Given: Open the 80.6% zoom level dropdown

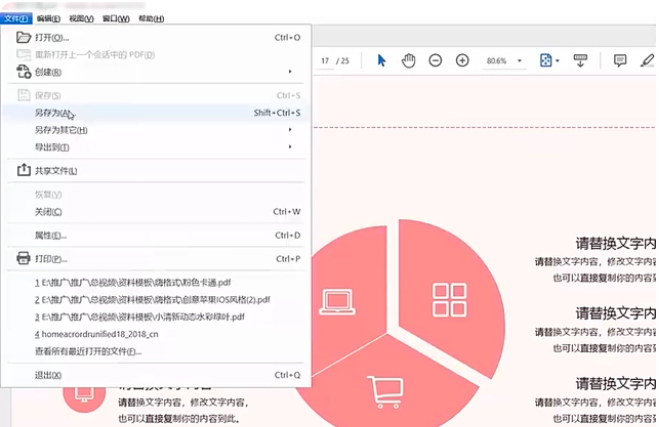Looking at the screenshot, I should [x=504, y=61].
